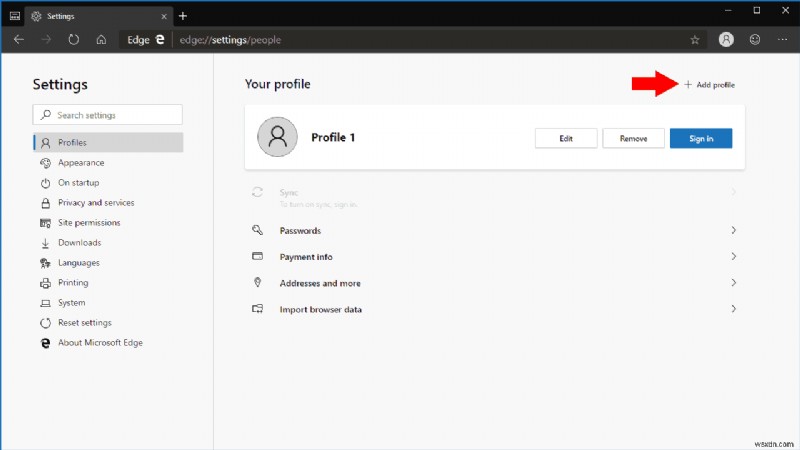The height and width of the screenshot is (450, 800).
Task: Expand the Import browser data chevron
Action: (x=733, y=309)
